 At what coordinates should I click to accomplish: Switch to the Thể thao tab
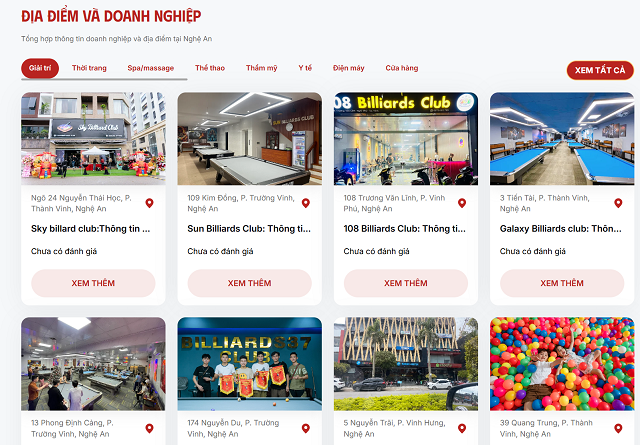point(210,68)
